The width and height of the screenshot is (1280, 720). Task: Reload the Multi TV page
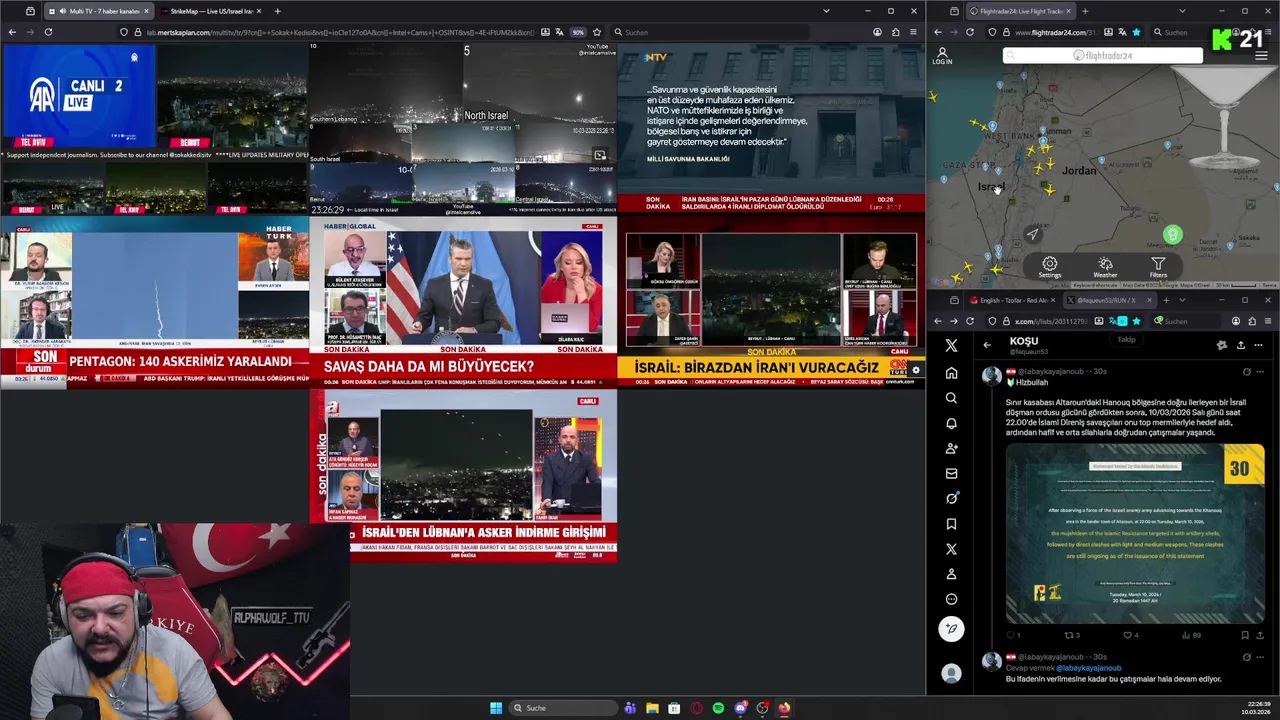48,32
